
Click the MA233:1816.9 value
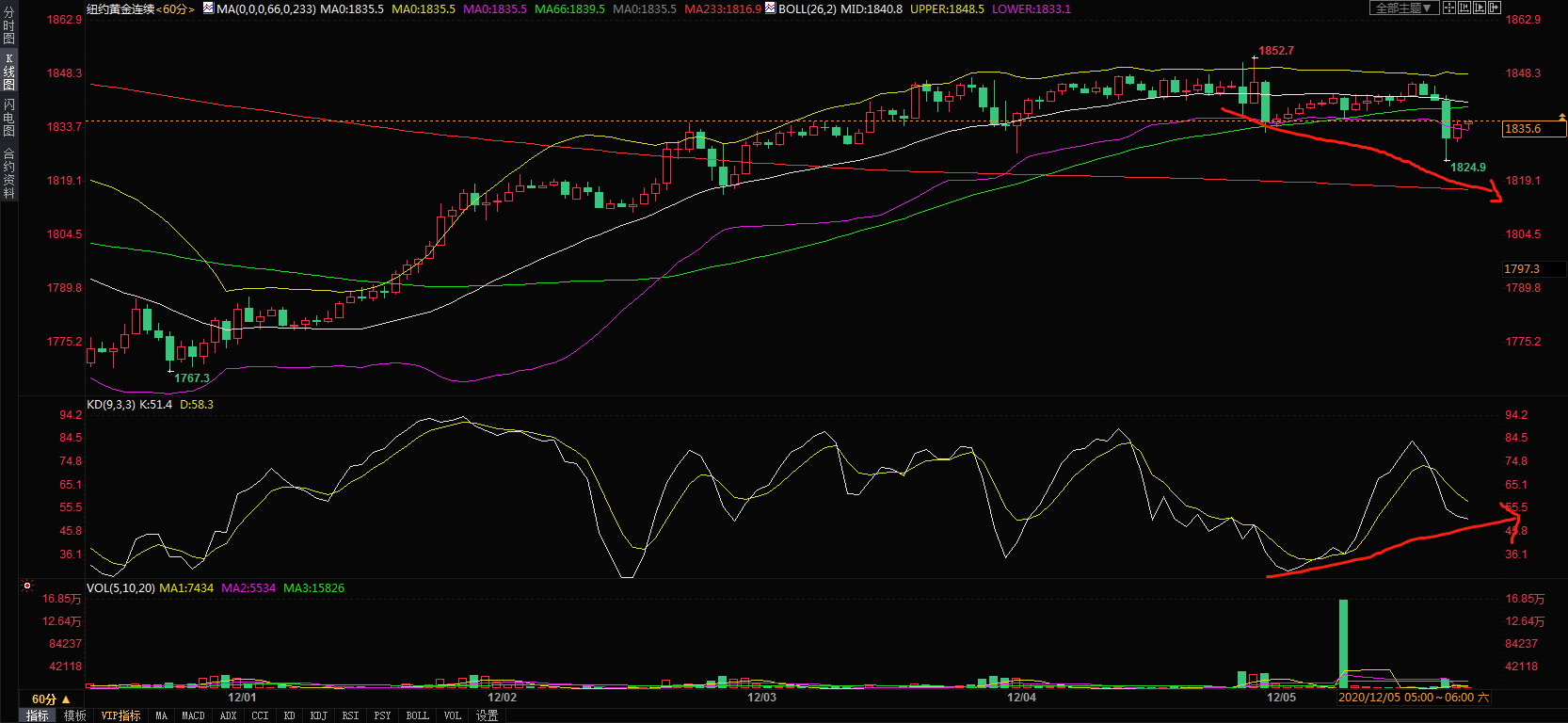coord(723,8)
